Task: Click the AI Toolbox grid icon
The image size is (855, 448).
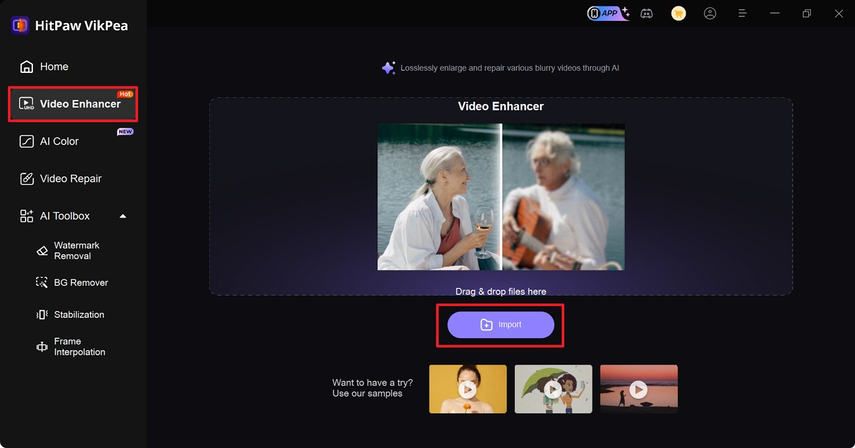Action: [26, 216]
